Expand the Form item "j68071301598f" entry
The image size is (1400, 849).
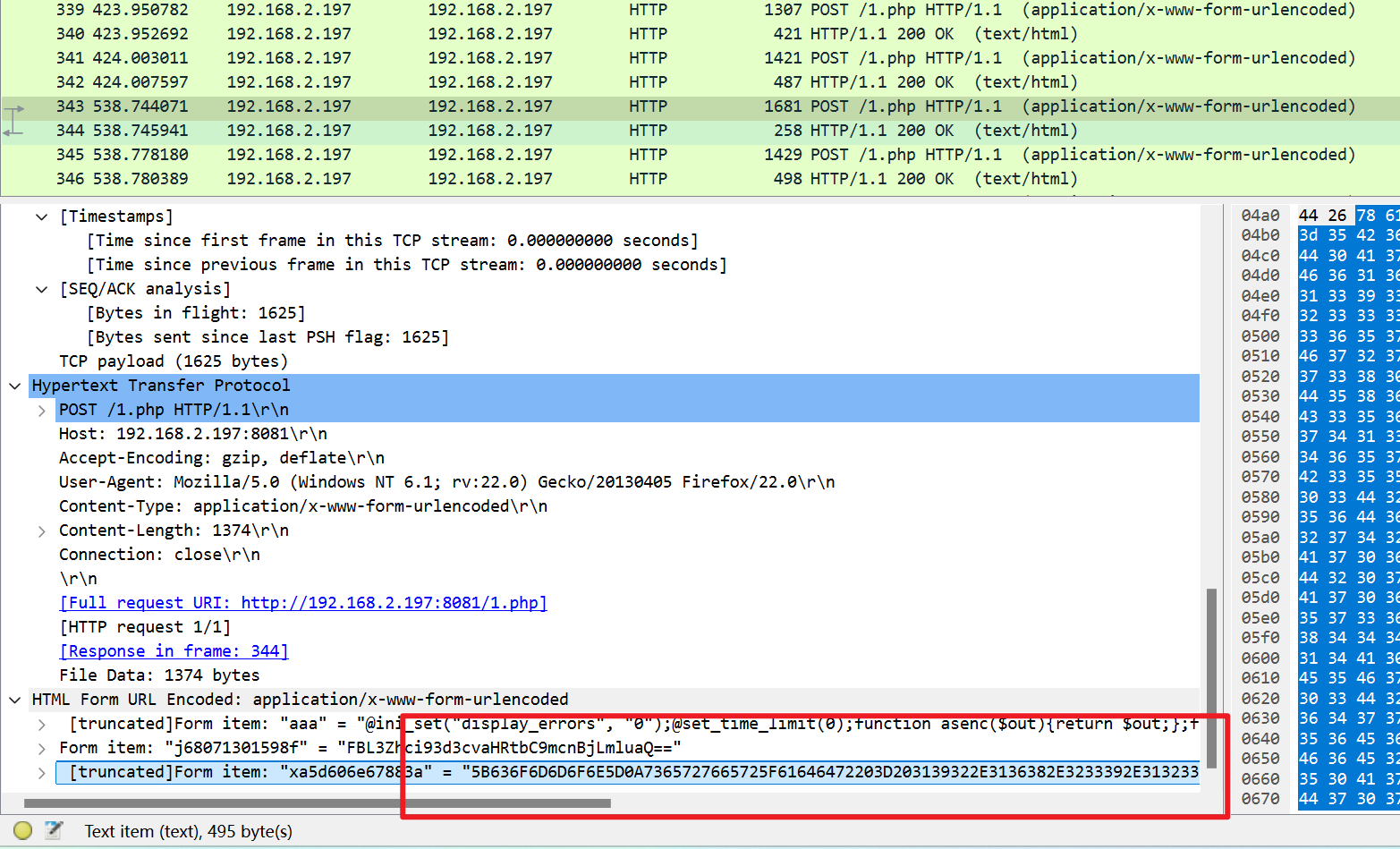click(42, 748)
